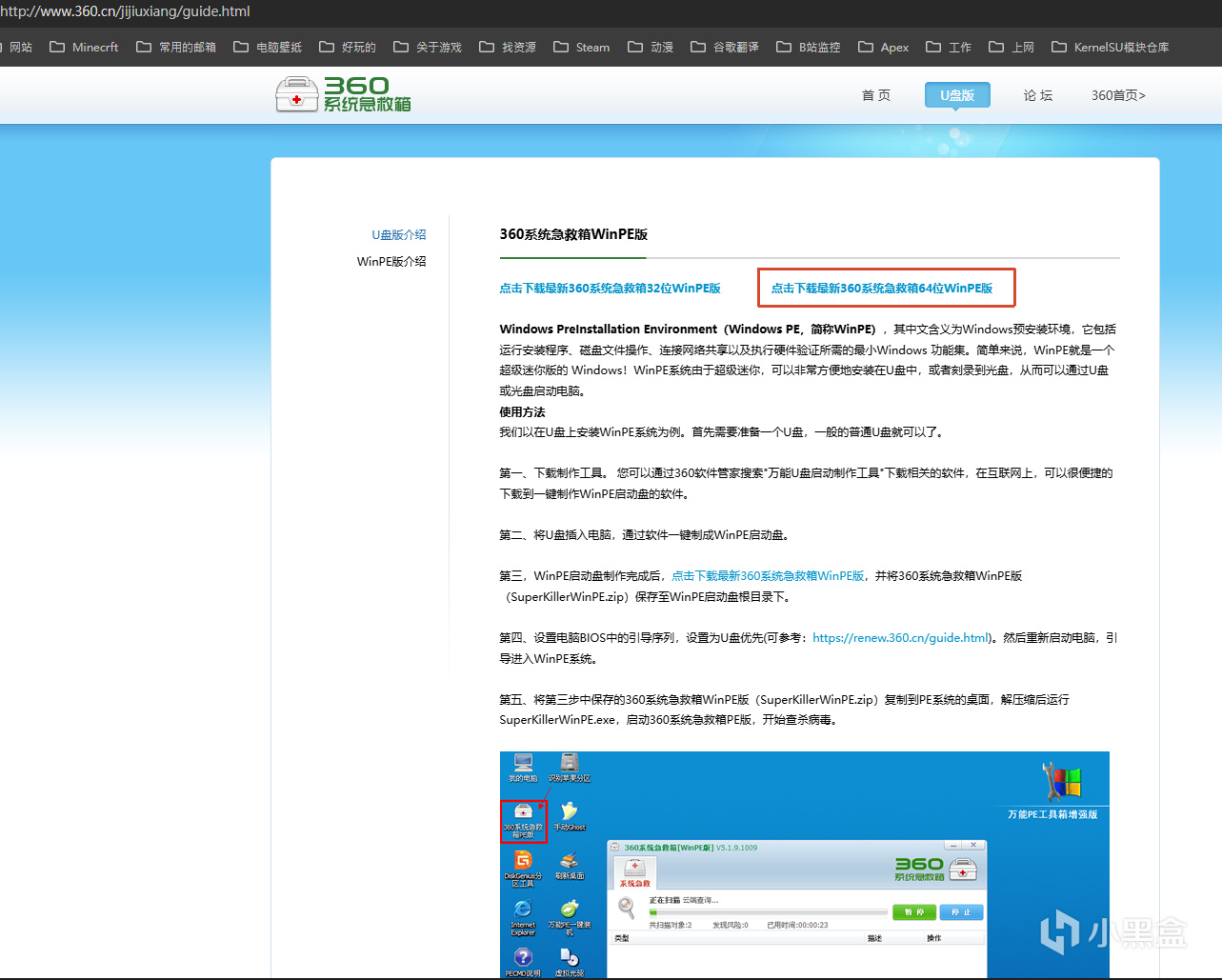Open the KernelSU模块仓库 bookmark folder
The width and height of the screenshot is (1222, 980).
tap(1110, 47)
